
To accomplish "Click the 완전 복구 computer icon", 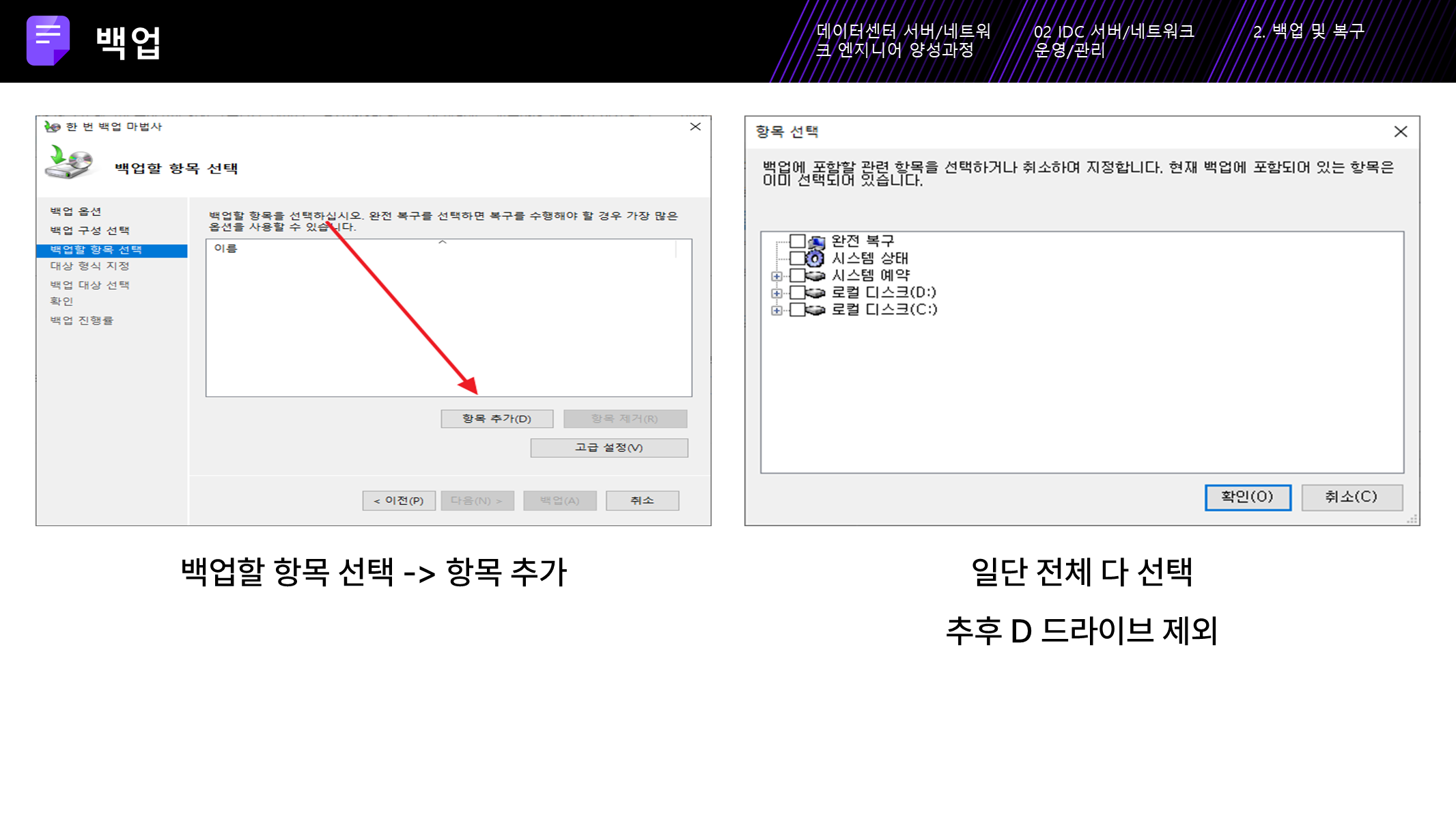I will [816, 242].
